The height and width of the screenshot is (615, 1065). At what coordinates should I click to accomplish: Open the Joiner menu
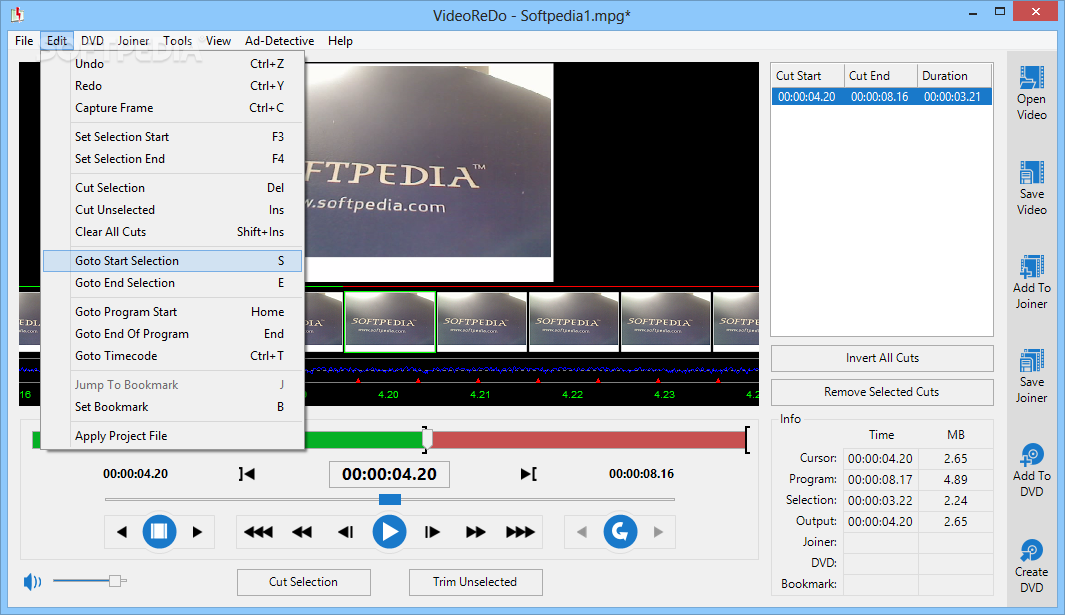pos(133,41)
